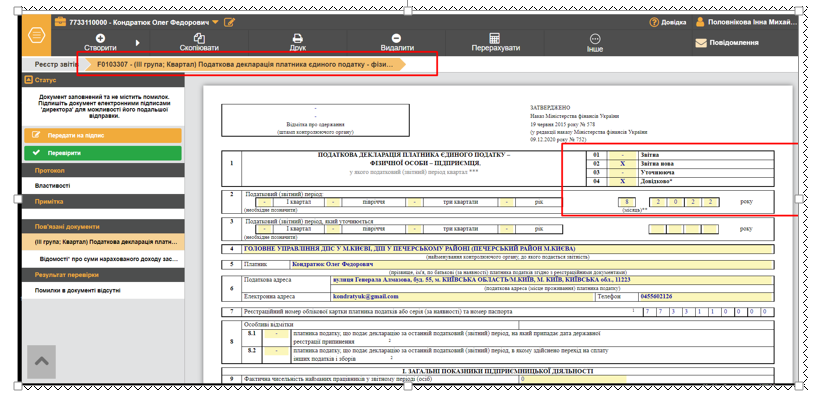The image size is (819, 398).
Task: Open the Примітка section
Action: 103,201
